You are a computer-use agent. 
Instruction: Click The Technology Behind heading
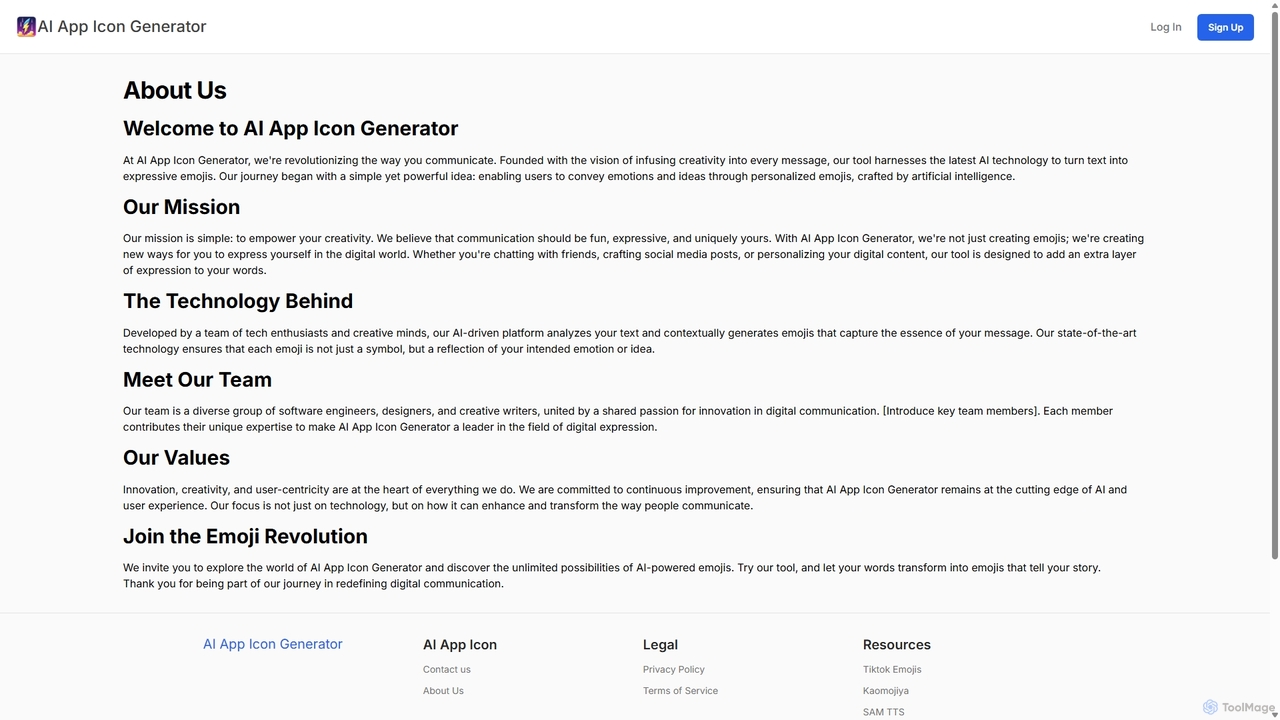point(238,301)
